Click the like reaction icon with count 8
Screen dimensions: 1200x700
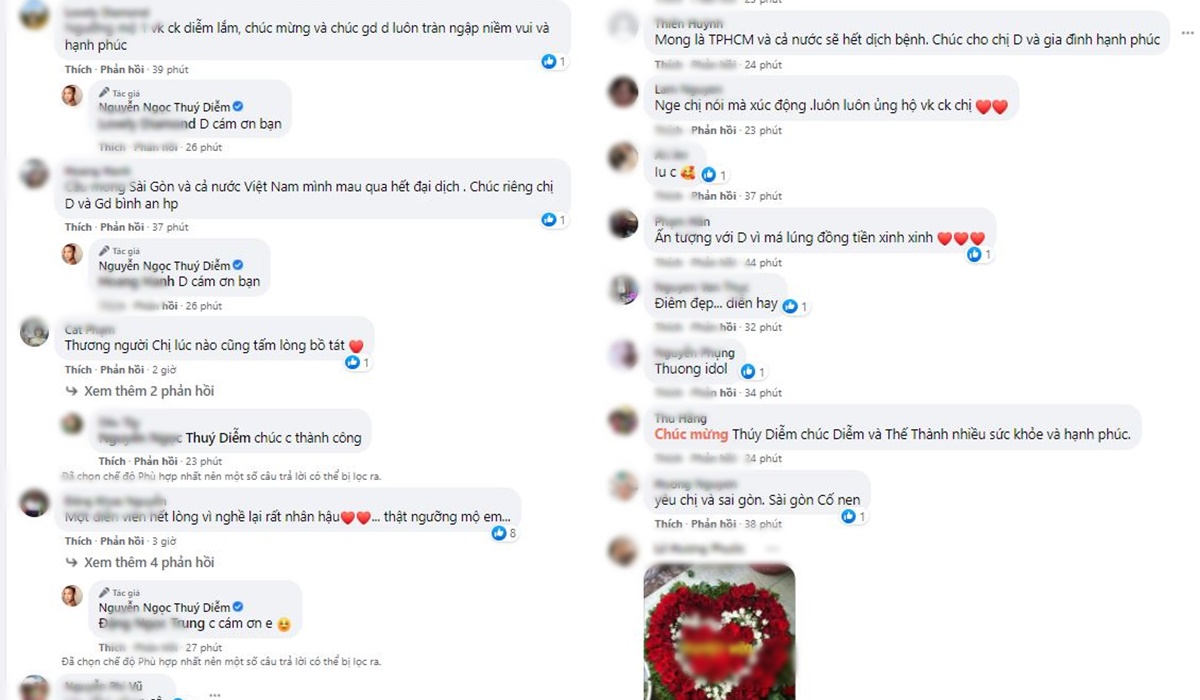coord(499,534)
